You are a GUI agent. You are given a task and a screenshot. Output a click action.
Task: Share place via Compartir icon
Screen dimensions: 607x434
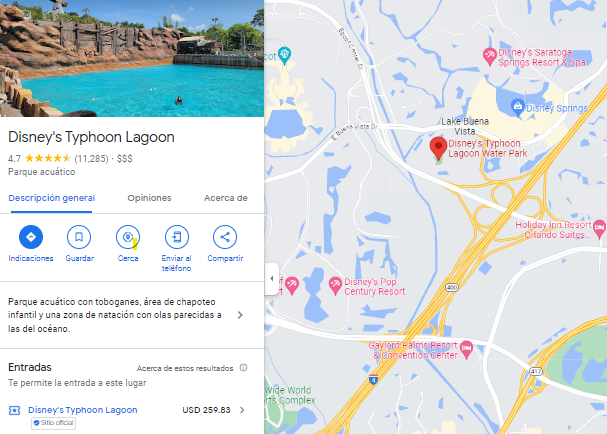pos(225,237)
